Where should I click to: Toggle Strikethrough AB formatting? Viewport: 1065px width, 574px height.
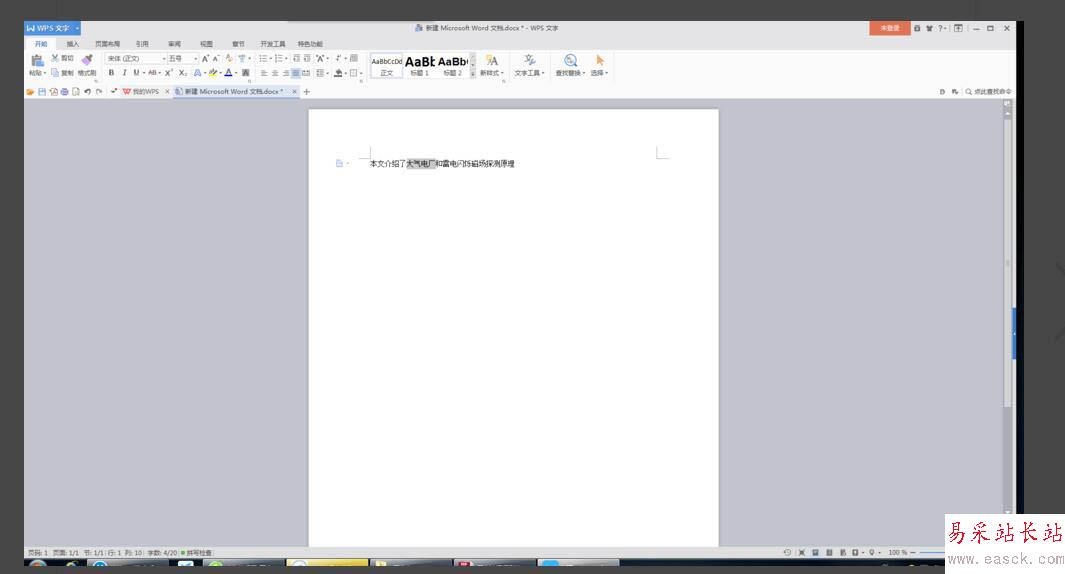[x=153, y=73]
